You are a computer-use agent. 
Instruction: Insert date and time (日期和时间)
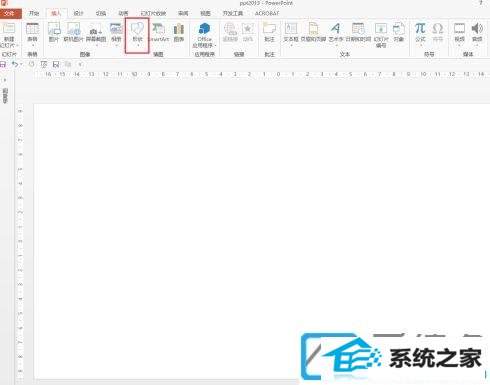pos(358,33)
